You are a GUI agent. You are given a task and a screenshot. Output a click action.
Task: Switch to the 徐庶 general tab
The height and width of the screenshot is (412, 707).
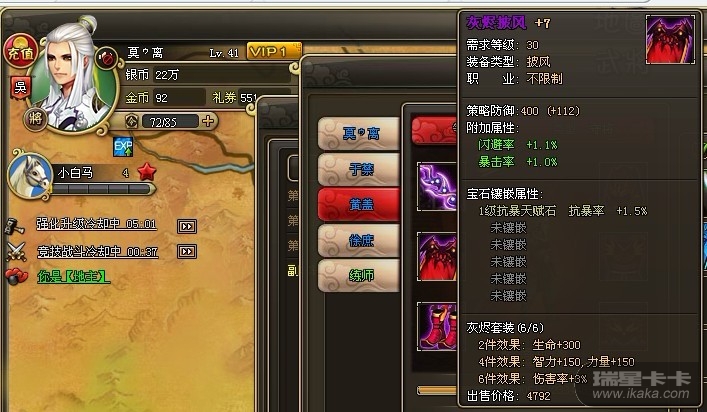(359, 240)
